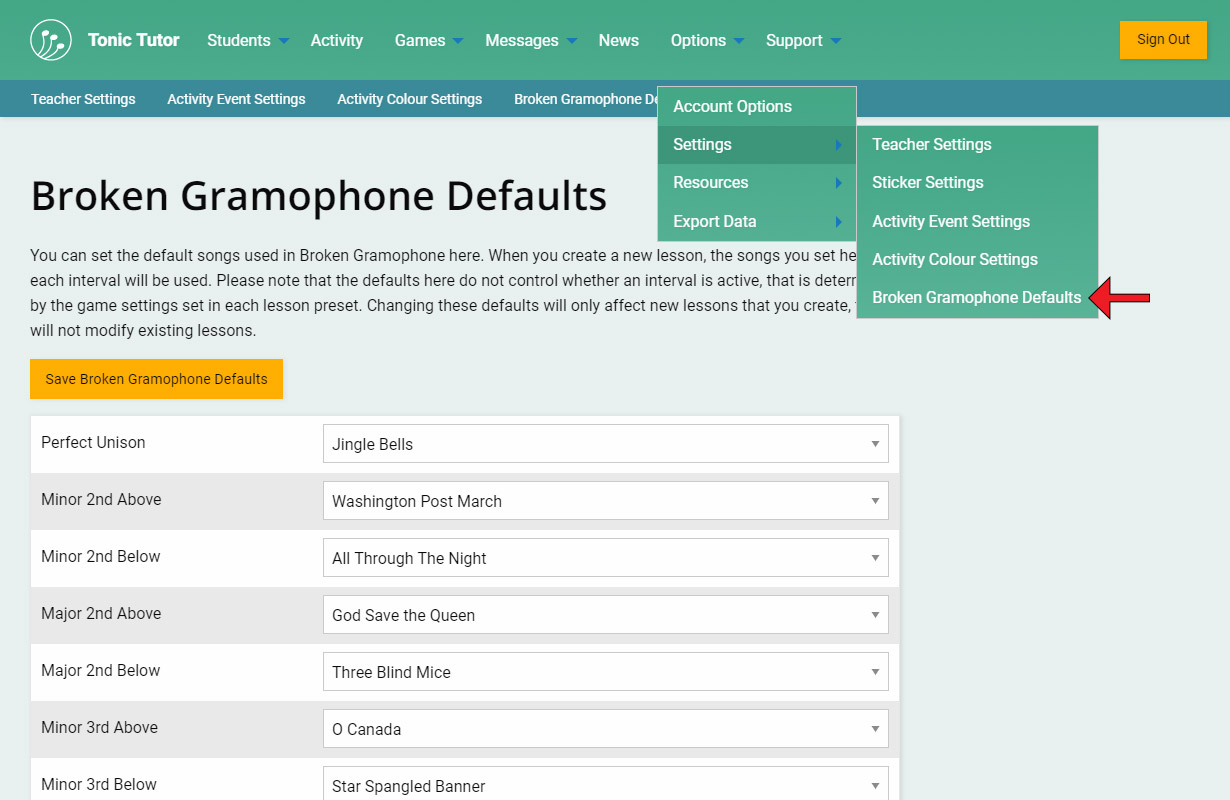Click the Options dropdown arrow icon

click(739, 41)
